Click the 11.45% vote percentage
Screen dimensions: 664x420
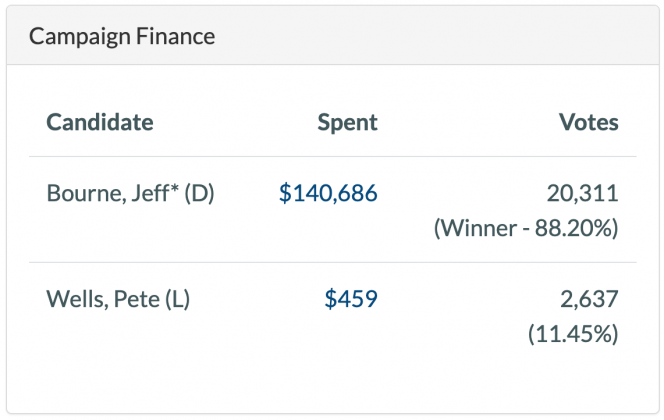click(x=573, y=334)
